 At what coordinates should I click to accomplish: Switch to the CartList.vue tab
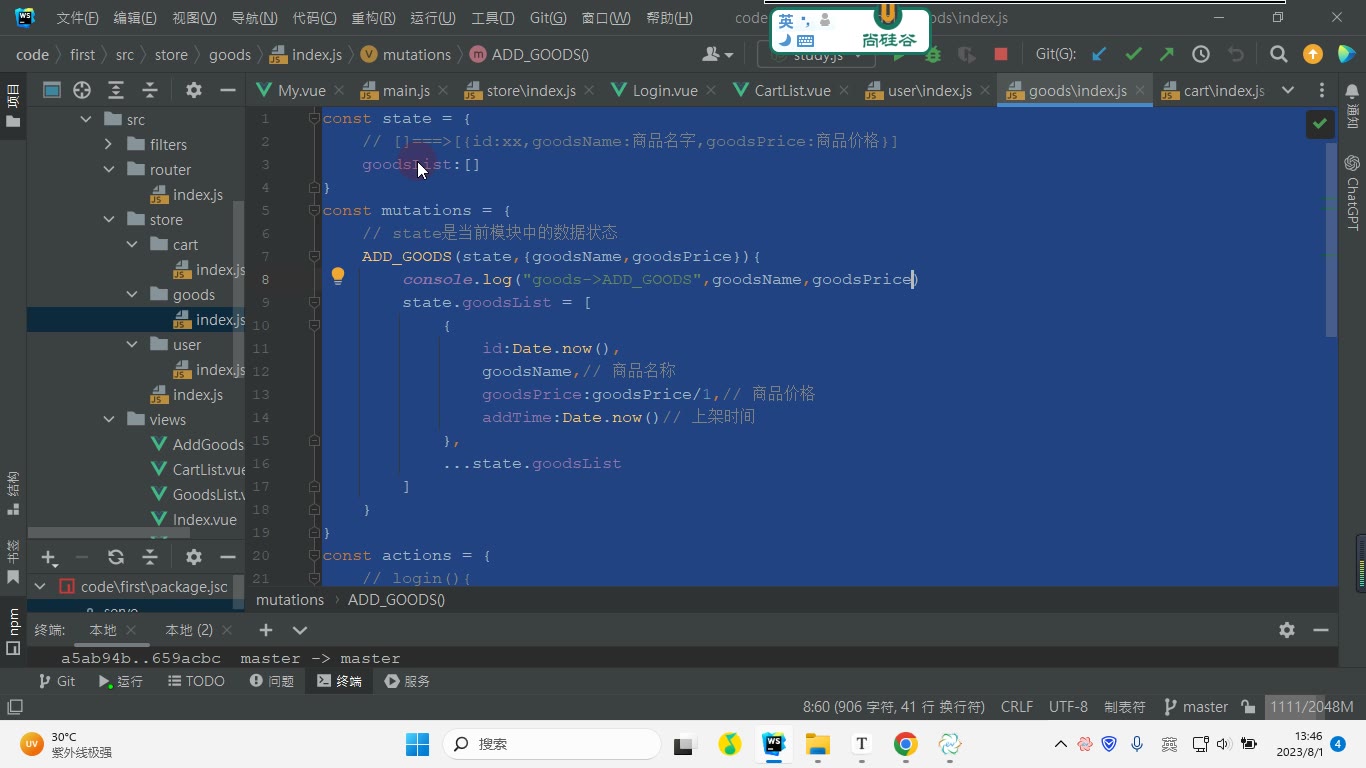point(792,90)
